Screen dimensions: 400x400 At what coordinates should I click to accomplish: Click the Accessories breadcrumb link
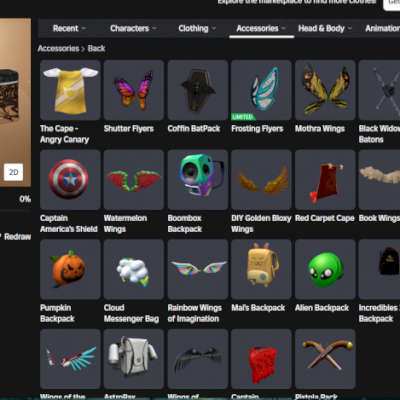click(x=58, y=49)
